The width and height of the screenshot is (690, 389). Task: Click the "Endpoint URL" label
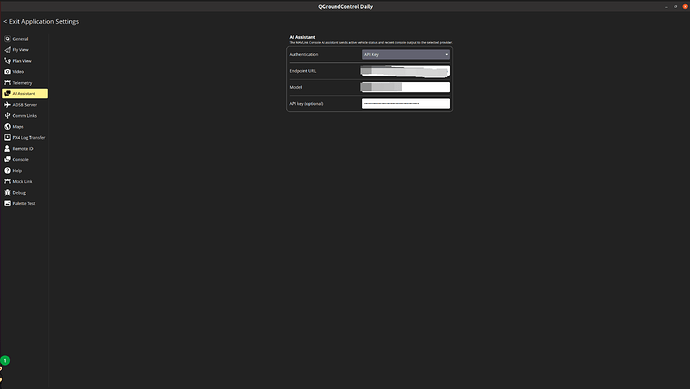(303, 71)
